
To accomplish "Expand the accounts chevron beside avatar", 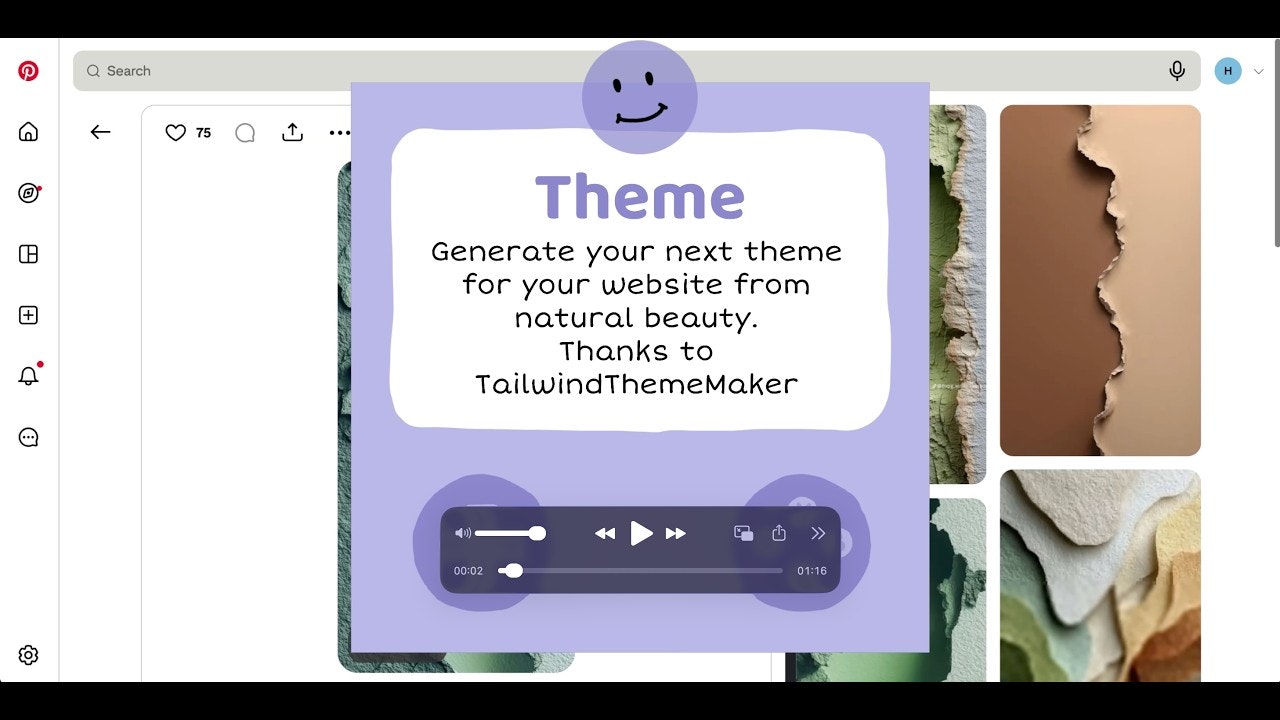I will [x=1259, y=71].
